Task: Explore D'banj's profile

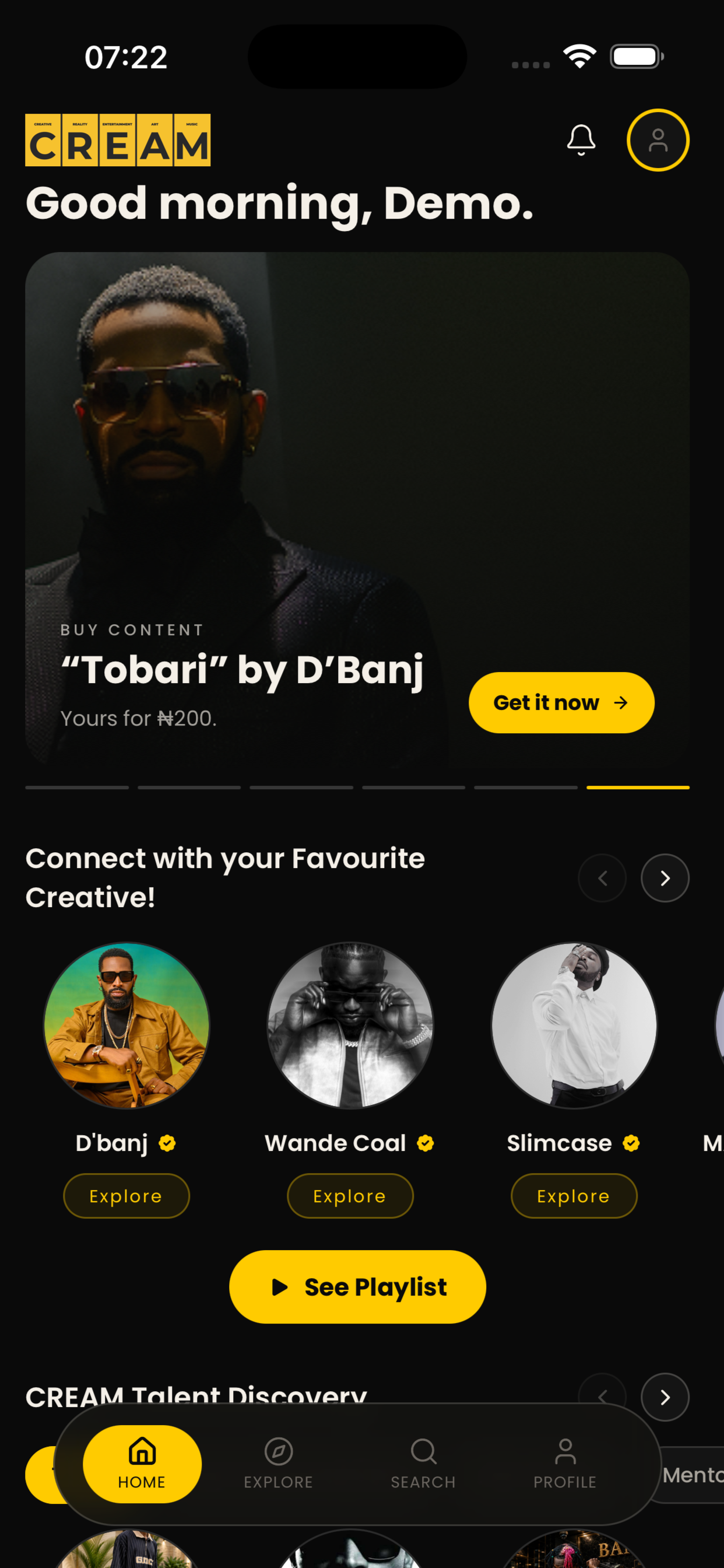Action: (x=126, y=1196)
